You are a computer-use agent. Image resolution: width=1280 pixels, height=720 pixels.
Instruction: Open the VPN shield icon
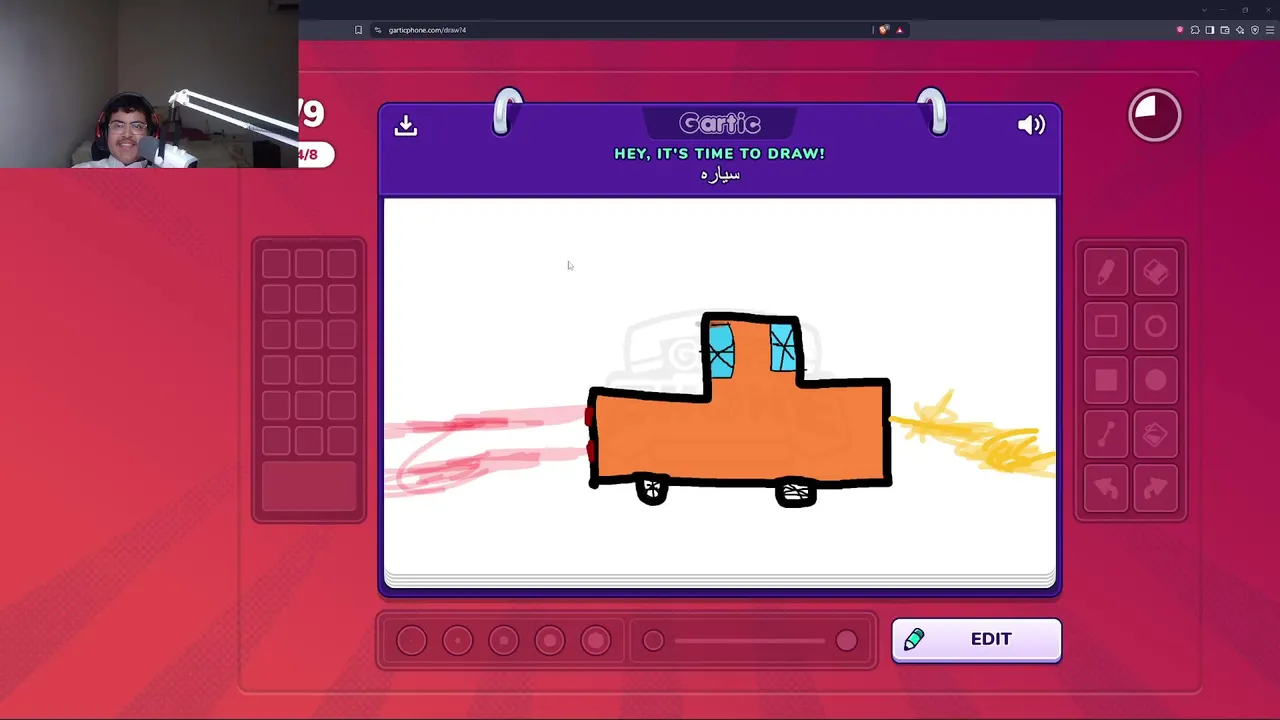pyautogui.click(x=1255, y=30)
